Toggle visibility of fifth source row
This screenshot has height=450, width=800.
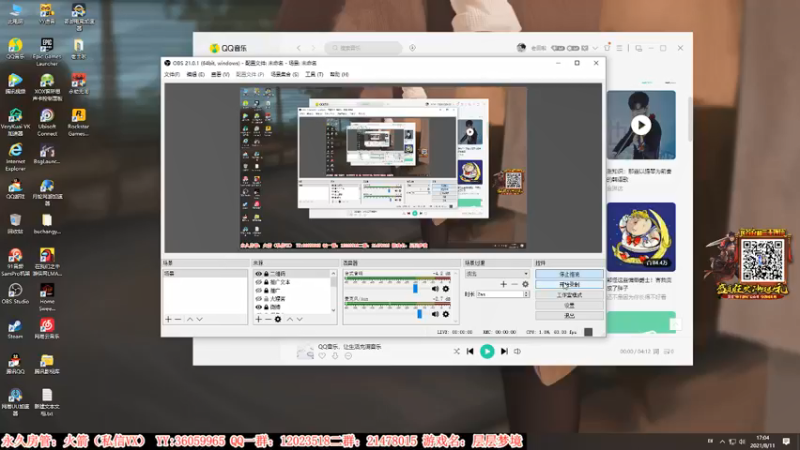coord(258,307)
